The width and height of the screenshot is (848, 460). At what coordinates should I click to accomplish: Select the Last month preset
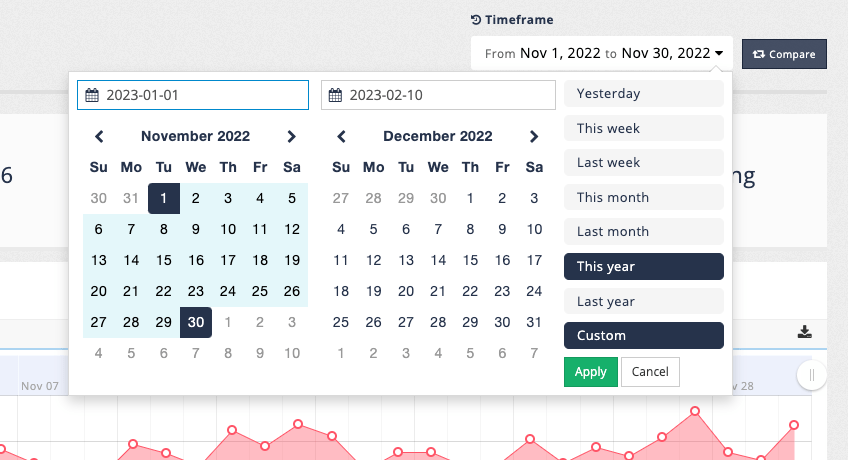pyautogui.click(x=644, y=231)
